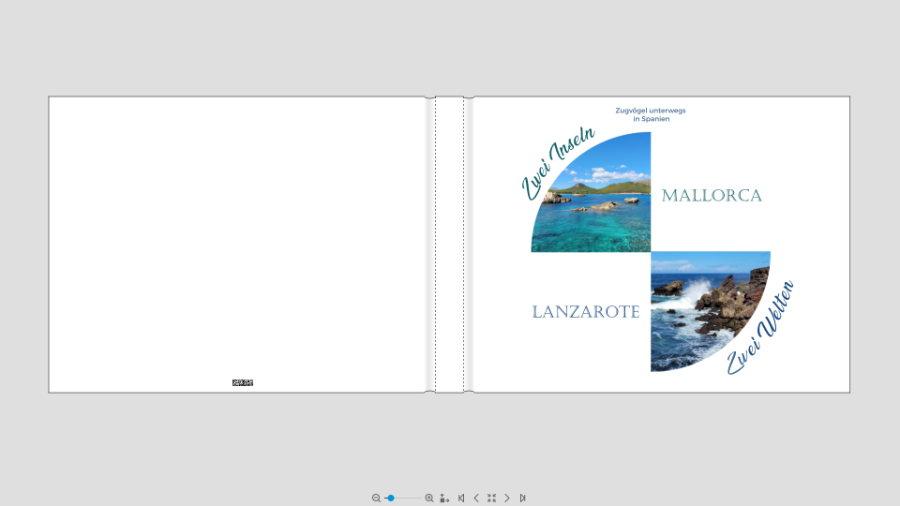Go to the next page
Image resolution: width=900 pixels, height=506 pixels.
pyautogui.click(x=507, y=498)
